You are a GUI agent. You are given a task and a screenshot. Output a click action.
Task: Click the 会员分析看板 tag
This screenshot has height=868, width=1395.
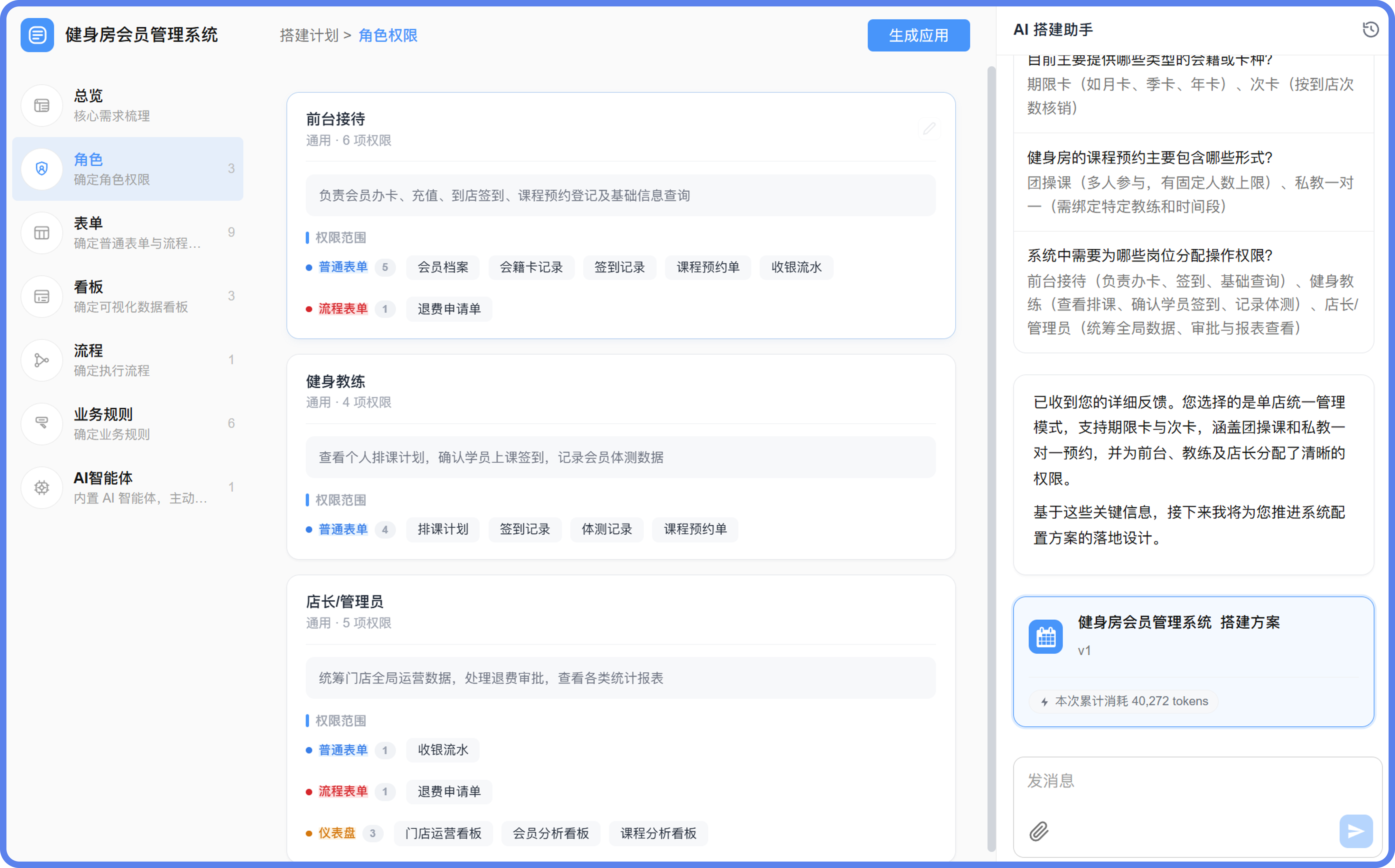tap(551, 834)
